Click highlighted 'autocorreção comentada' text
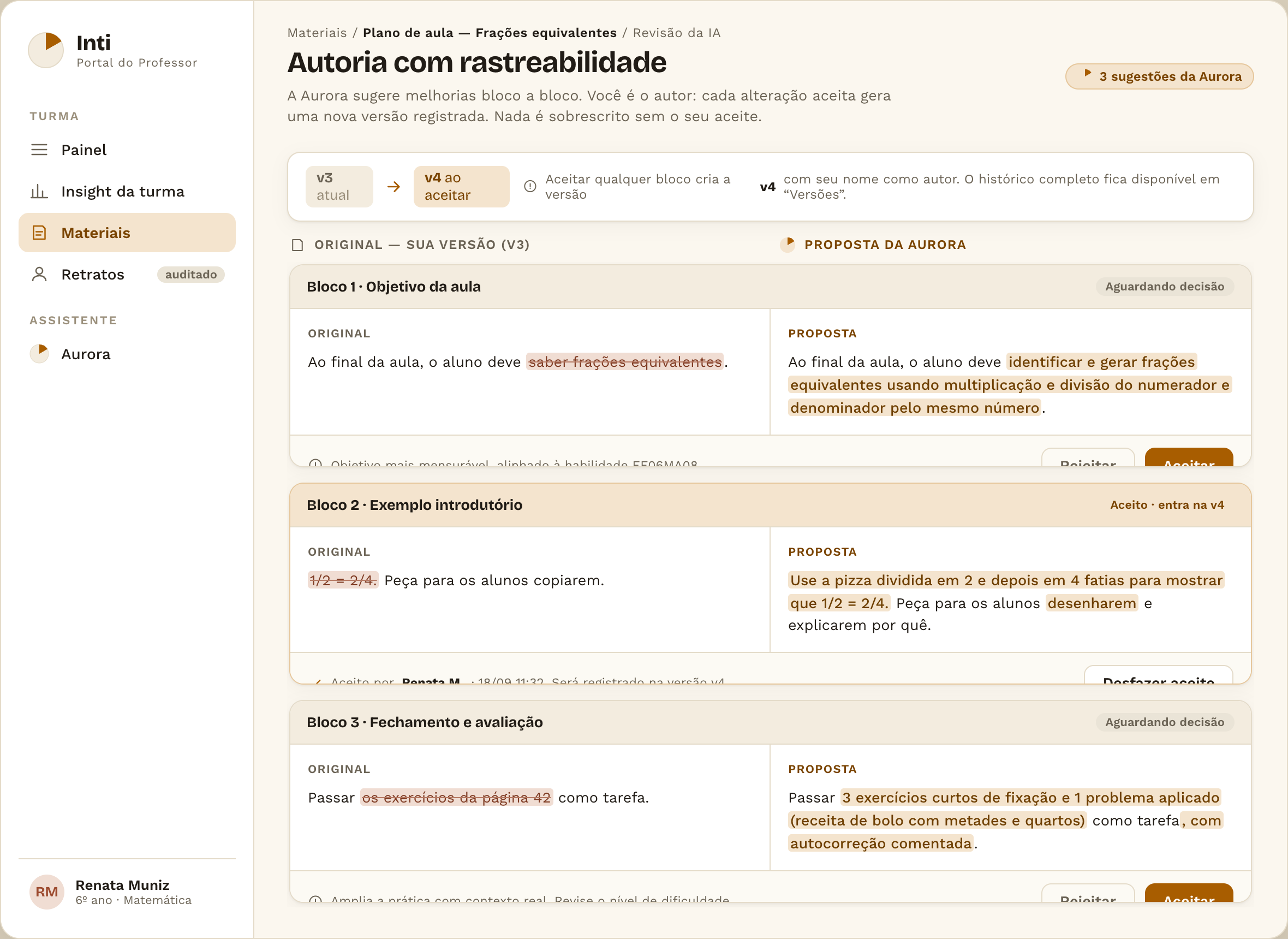Viewport: 1288px width, 939px height. (x=881, y=843)
